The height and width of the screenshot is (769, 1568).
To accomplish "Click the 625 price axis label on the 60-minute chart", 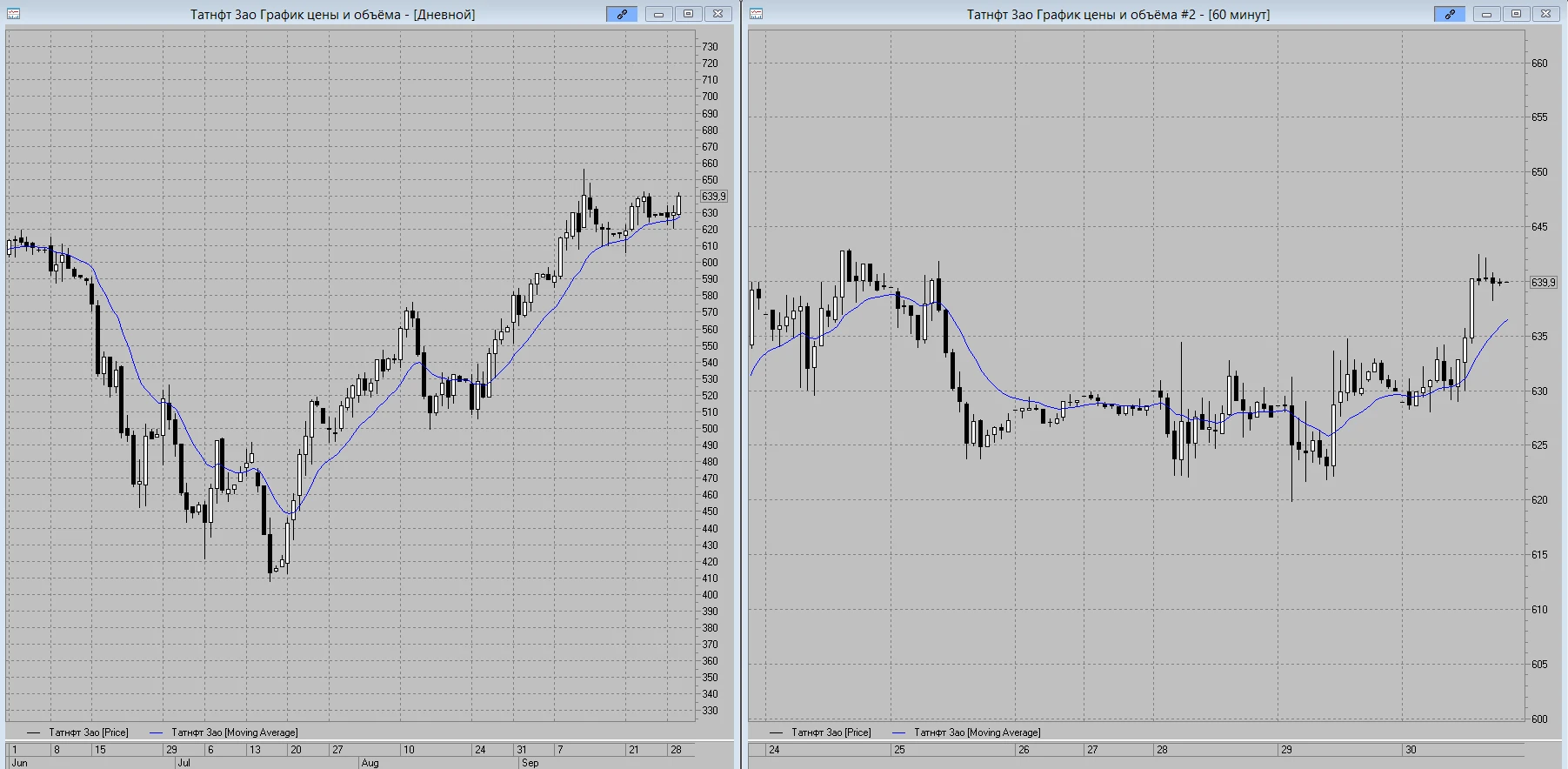I will (1540, 445).
